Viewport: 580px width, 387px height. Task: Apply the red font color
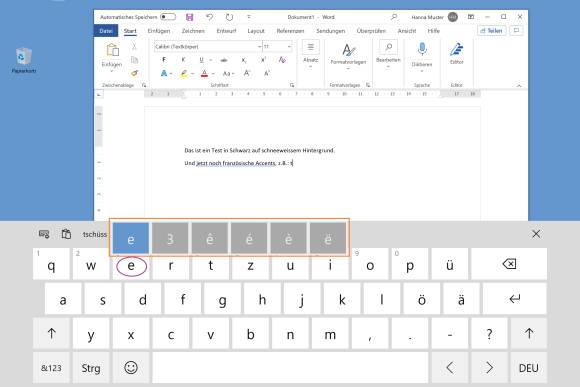click(204, 74)
